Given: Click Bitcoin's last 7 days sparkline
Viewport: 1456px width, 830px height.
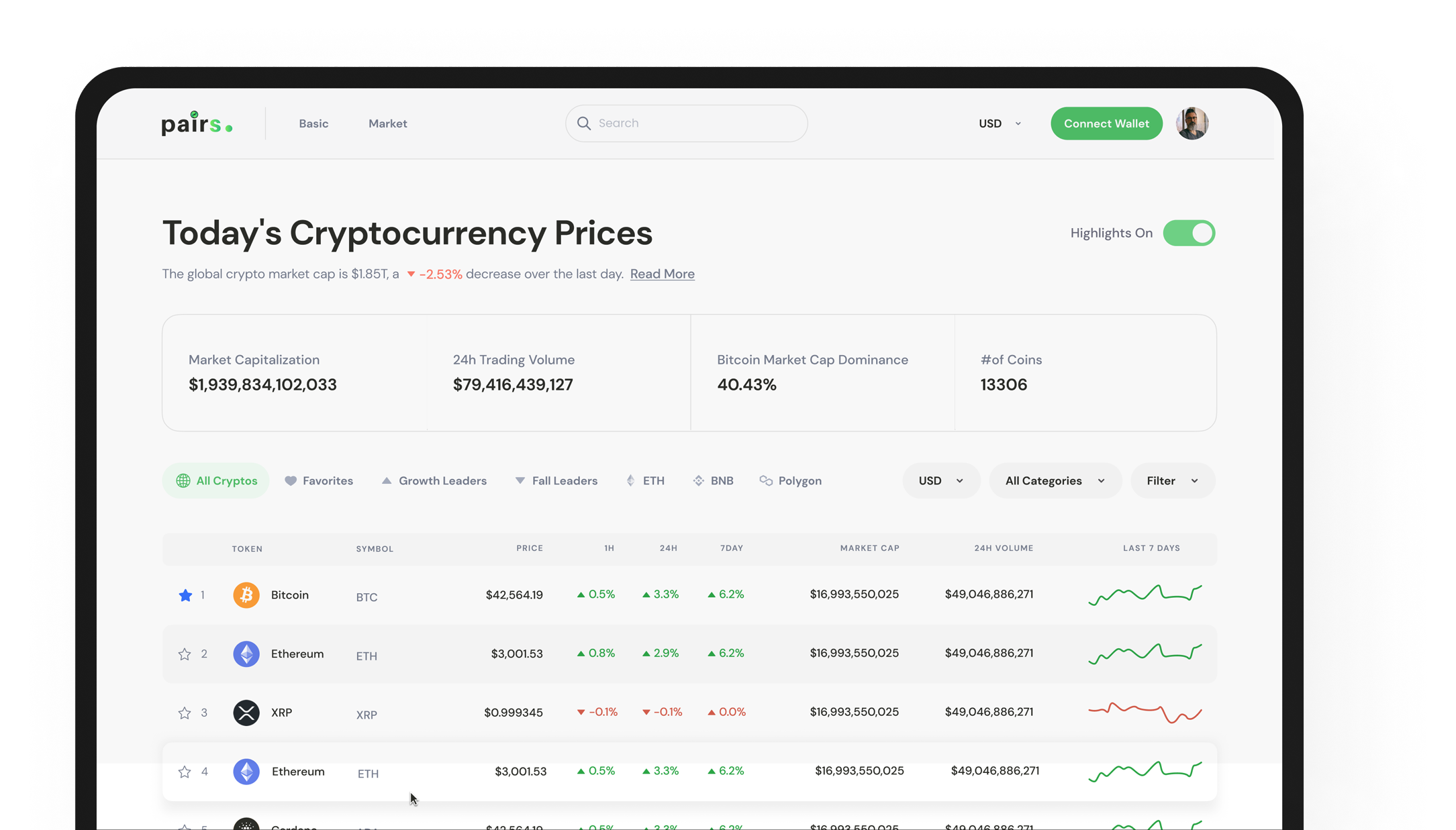Looking at the screenshot, I should click(x=1145, y=594).
